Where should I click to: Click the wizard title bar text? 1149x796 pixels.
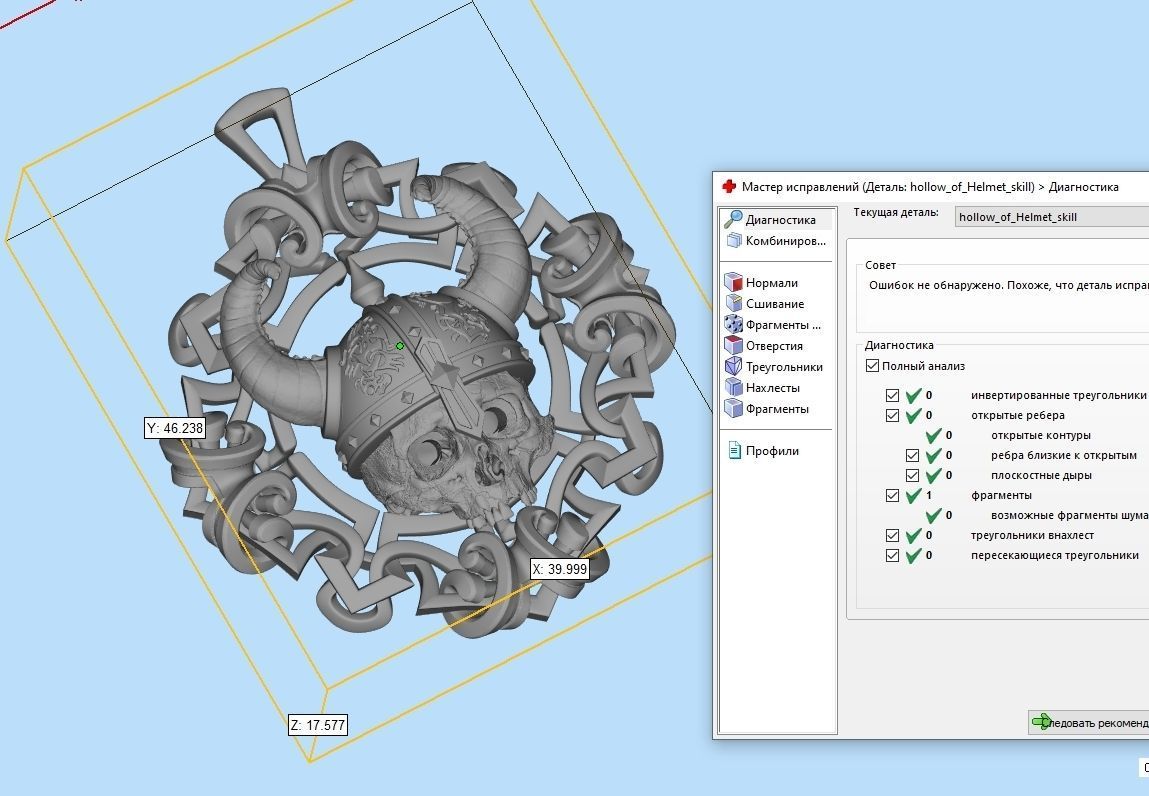click(930, 186)
